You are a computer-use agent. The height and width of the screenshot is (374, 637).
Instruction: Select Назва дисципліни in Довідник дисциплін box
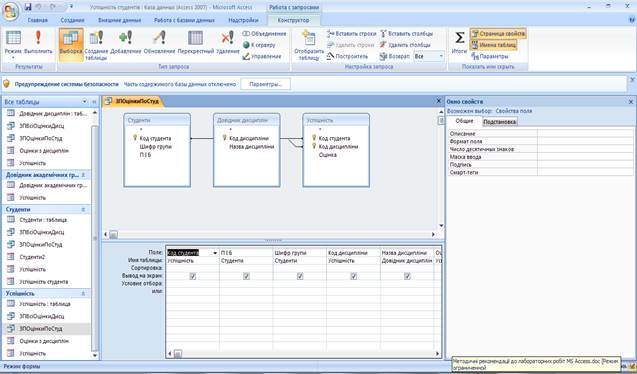point(251,146)
